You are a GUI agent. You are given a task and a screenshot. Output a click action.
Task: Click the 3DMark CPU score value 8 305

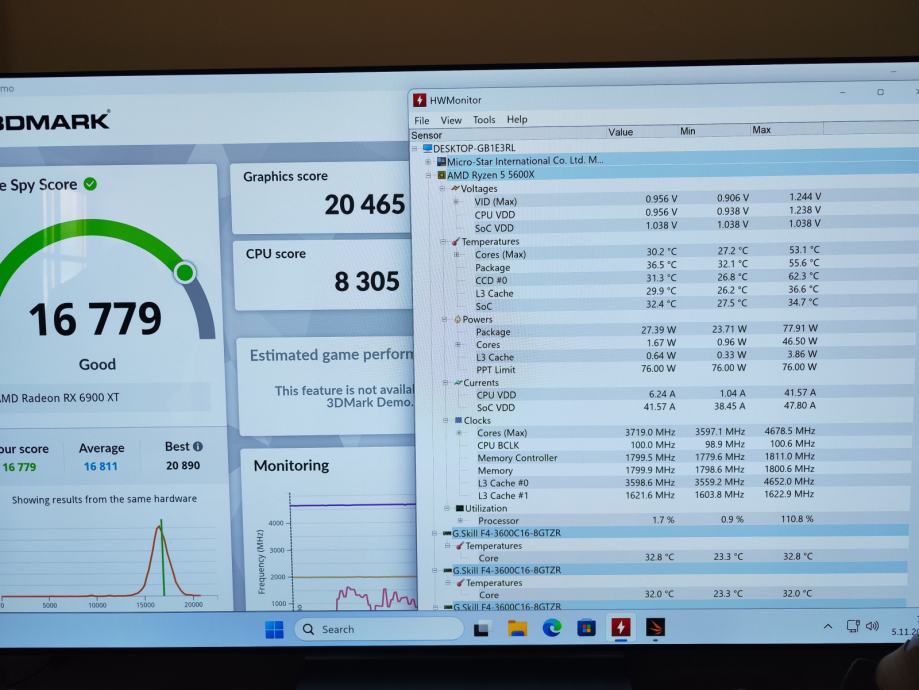tap(367, 282)
